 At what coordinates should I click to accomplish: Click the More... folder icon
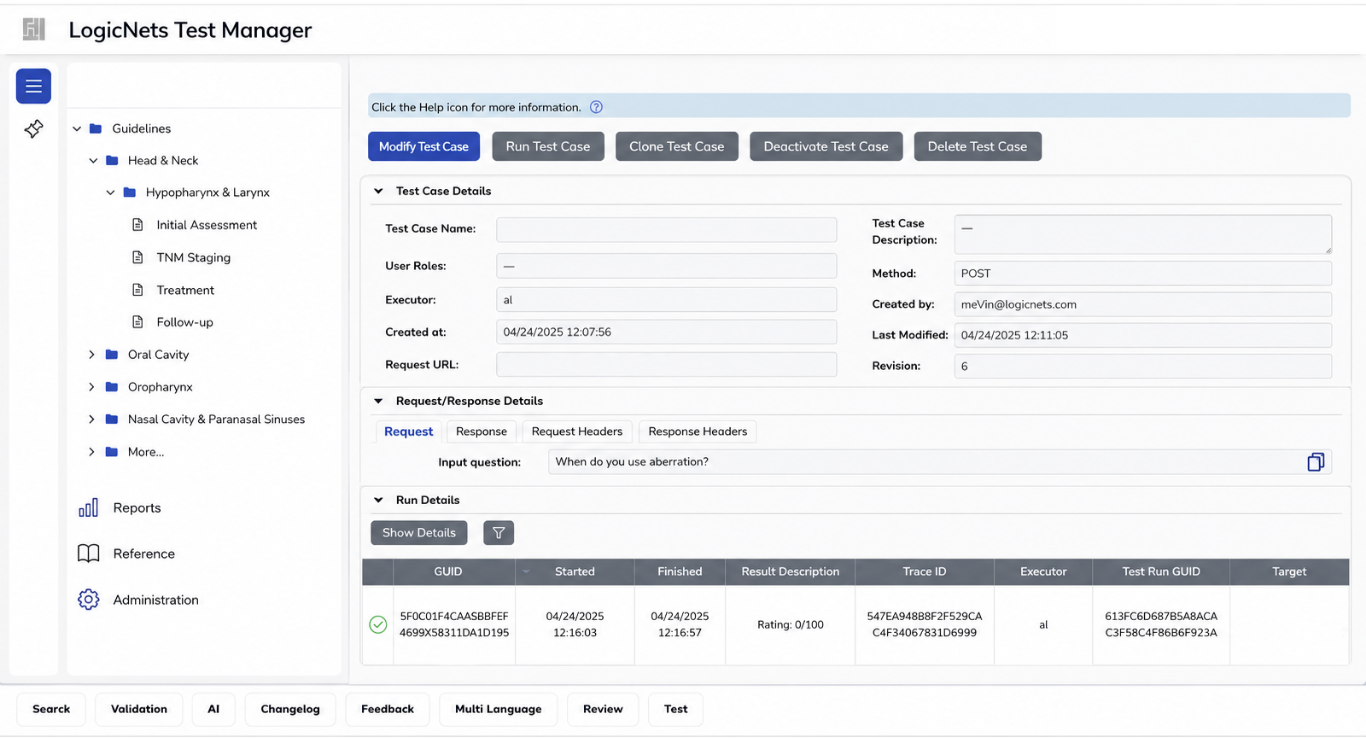tap(112, 452)
